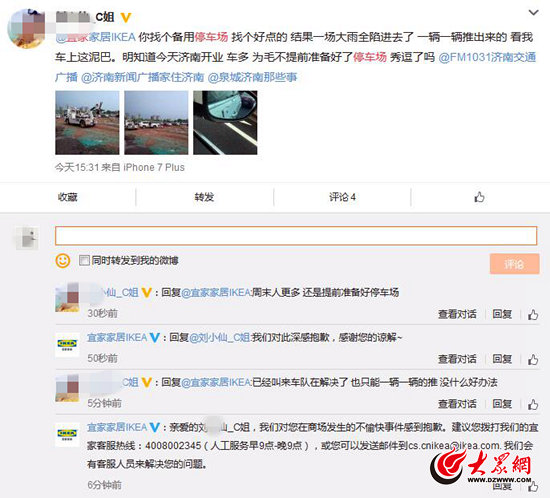This screenshot has height=498, width=550.
Task: Like the post with thumbs-up icon
Action: [x=479, y=197]
